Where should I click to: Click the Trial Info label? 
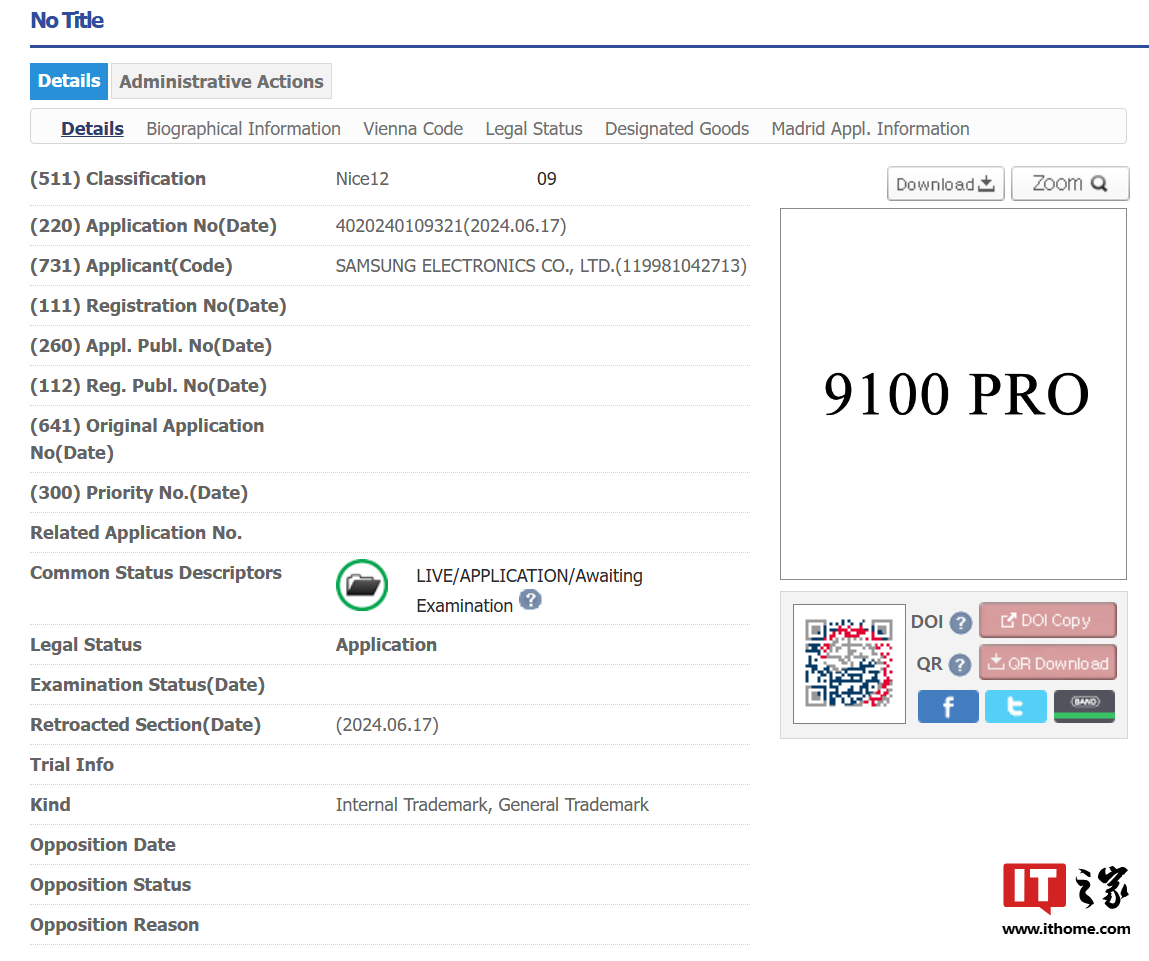[x=72, y=765]
